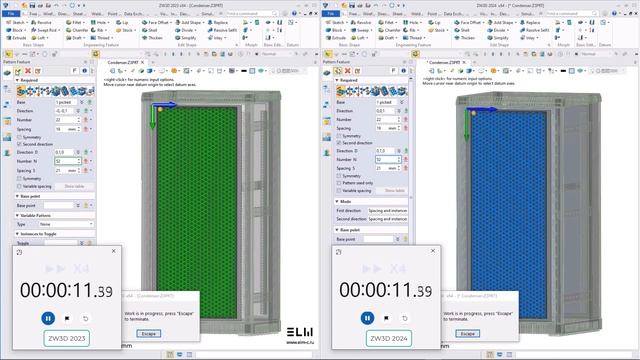The image size is (640, 360).
Task: Select Resolve SelfX in ZW3D 2024 ribbon
Action: [x=534, y=30]
